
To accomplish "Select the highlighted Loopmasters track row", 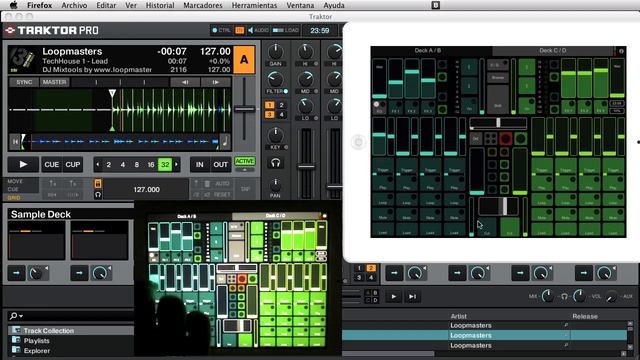I will tap(484, 335).
